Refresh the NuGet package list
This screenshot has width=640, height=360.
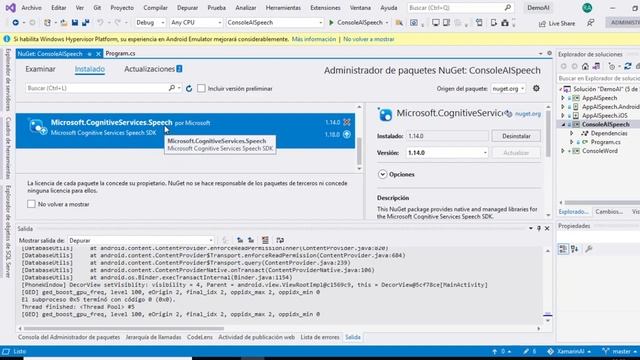pos(189,89)
